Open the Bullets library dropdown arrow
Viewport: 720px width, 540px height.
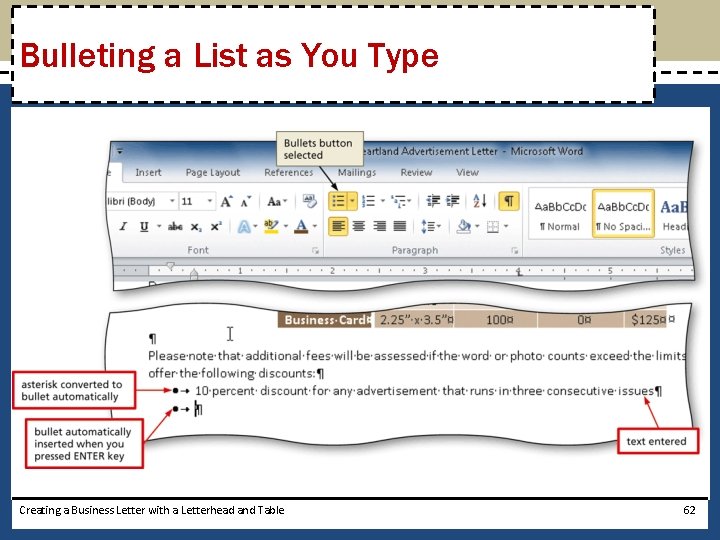(353, 201)
